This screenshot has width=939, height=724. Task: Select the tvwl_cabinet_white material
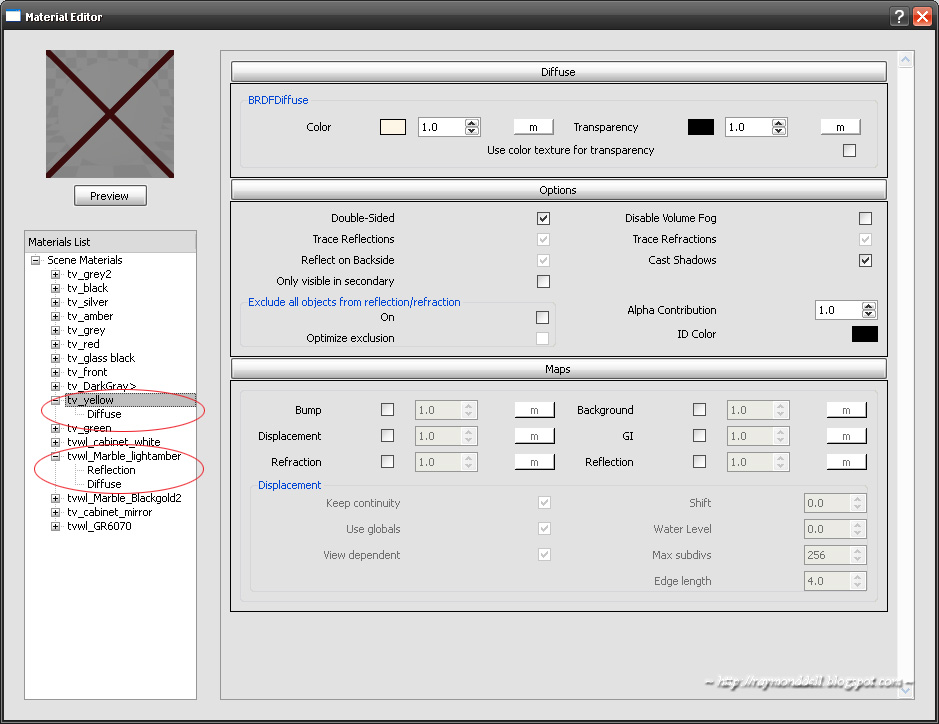pyautogui.click(x=114, y=442)
